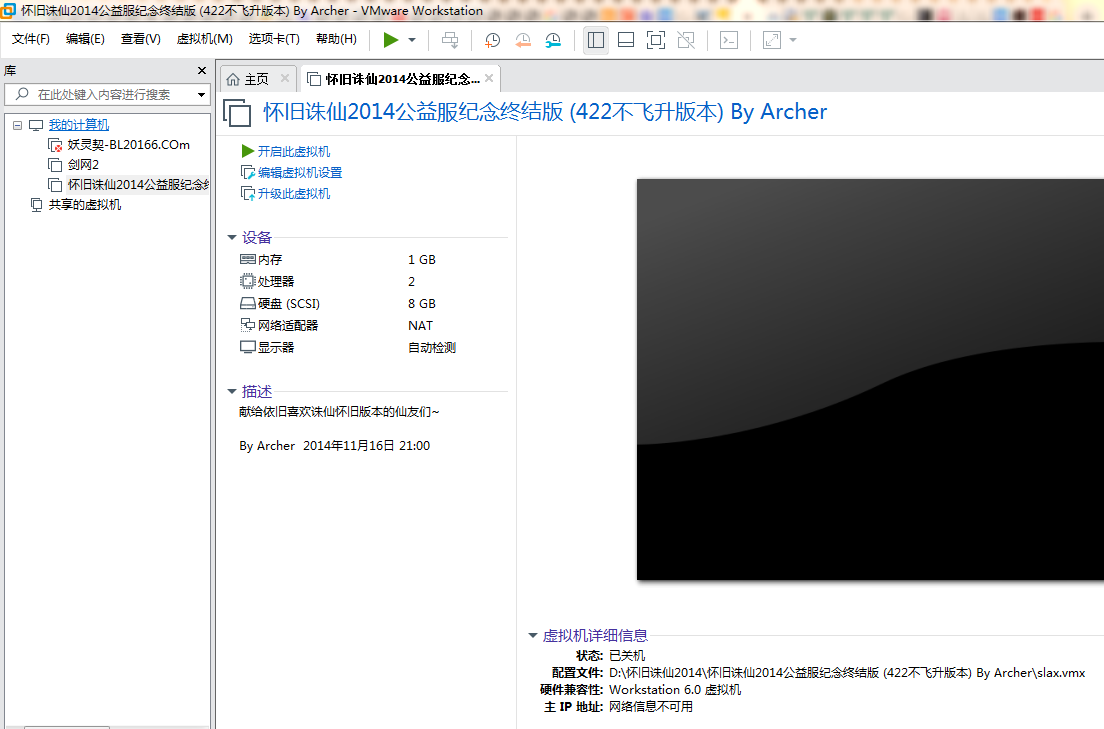The image size is (1104, 729).
Task: Click the library search input field
Action: pos(106,94)
